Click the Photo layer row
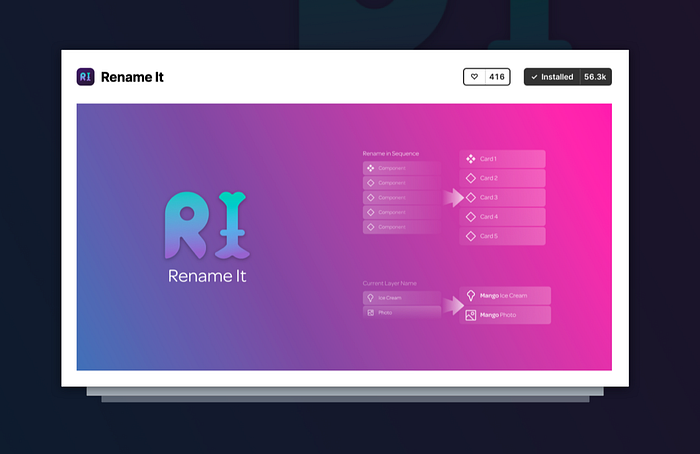Image resolution: width=700 pixels, height=454 pixels. point(402,312)
